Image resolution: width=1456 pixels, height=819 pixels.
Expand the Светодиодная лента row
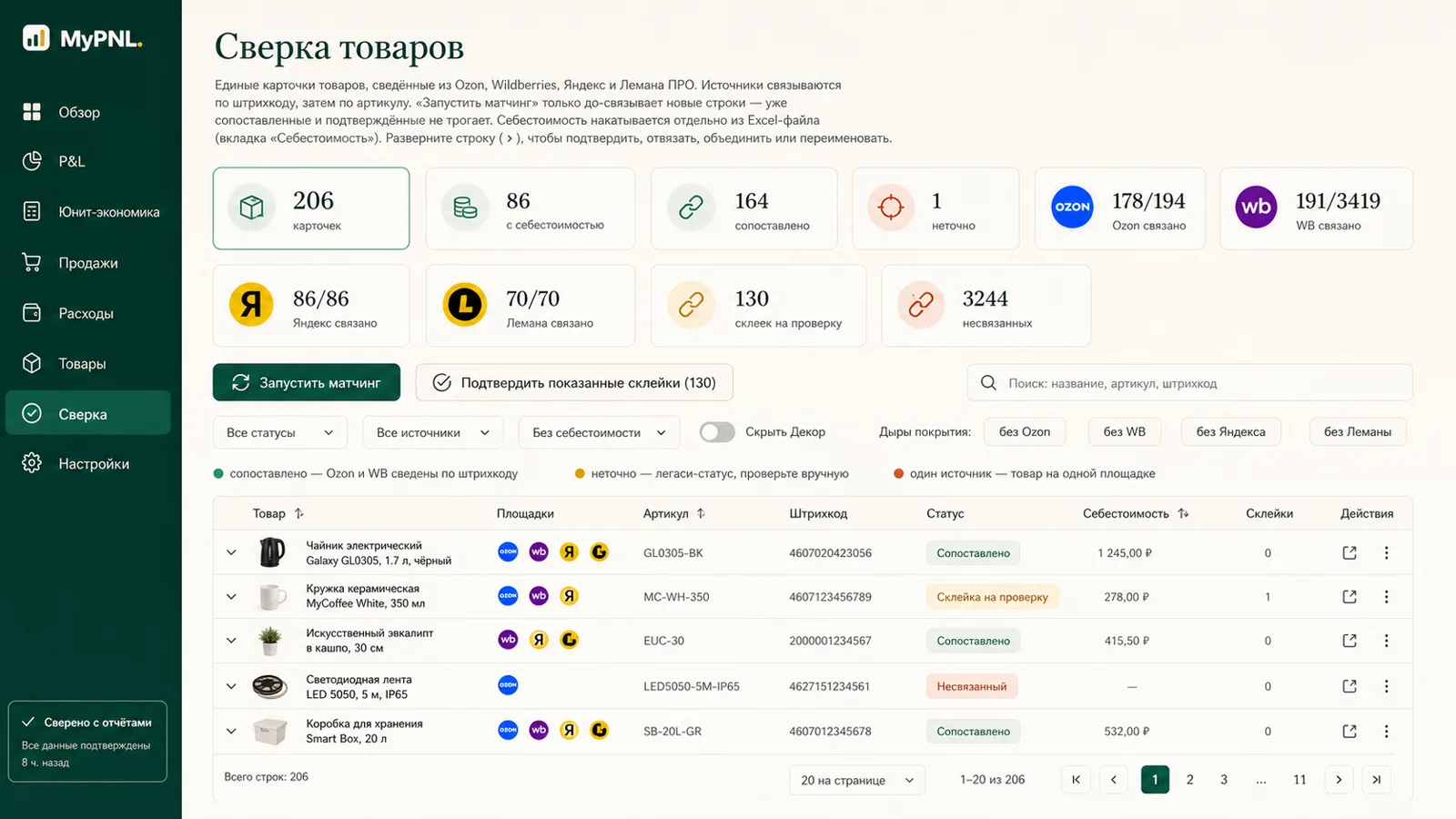coord(231,686)
